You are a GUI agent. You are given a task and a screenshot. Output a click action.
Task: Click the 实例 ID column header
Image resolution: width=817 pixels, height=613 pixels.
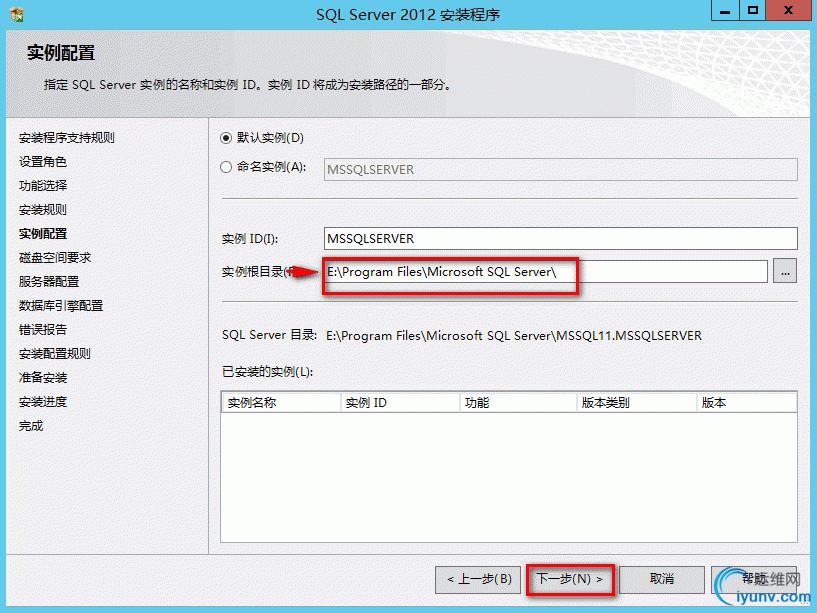tap(400, 402)
